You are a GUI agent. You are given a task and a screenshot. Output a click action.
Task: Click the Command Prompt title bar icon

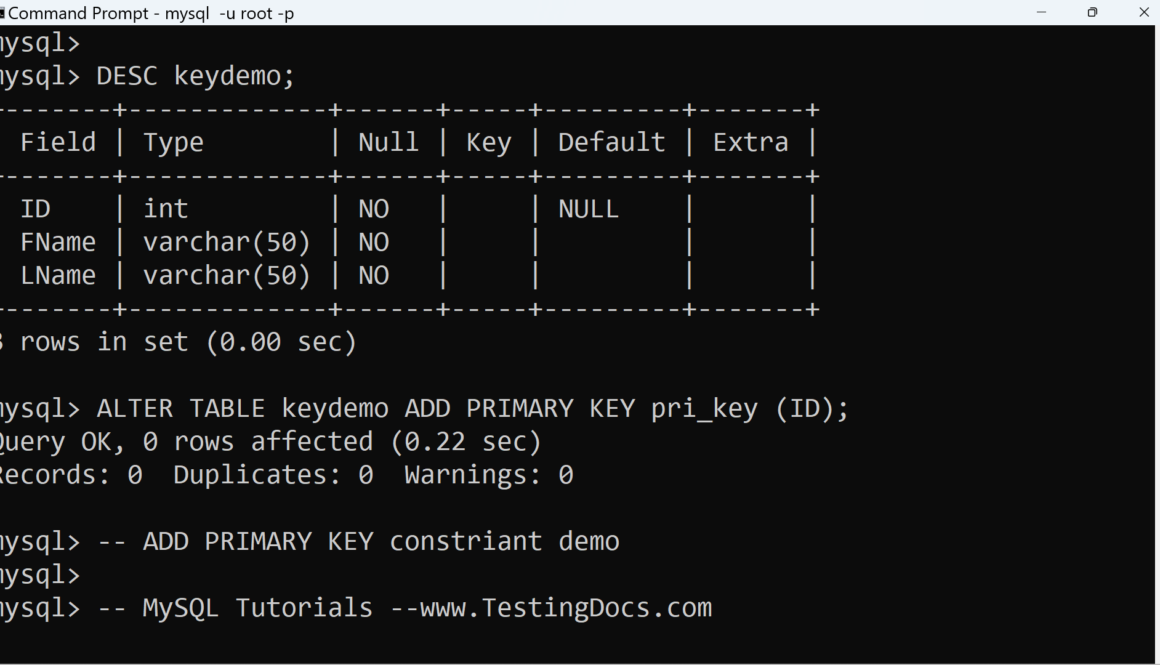[x=3, y=13]
